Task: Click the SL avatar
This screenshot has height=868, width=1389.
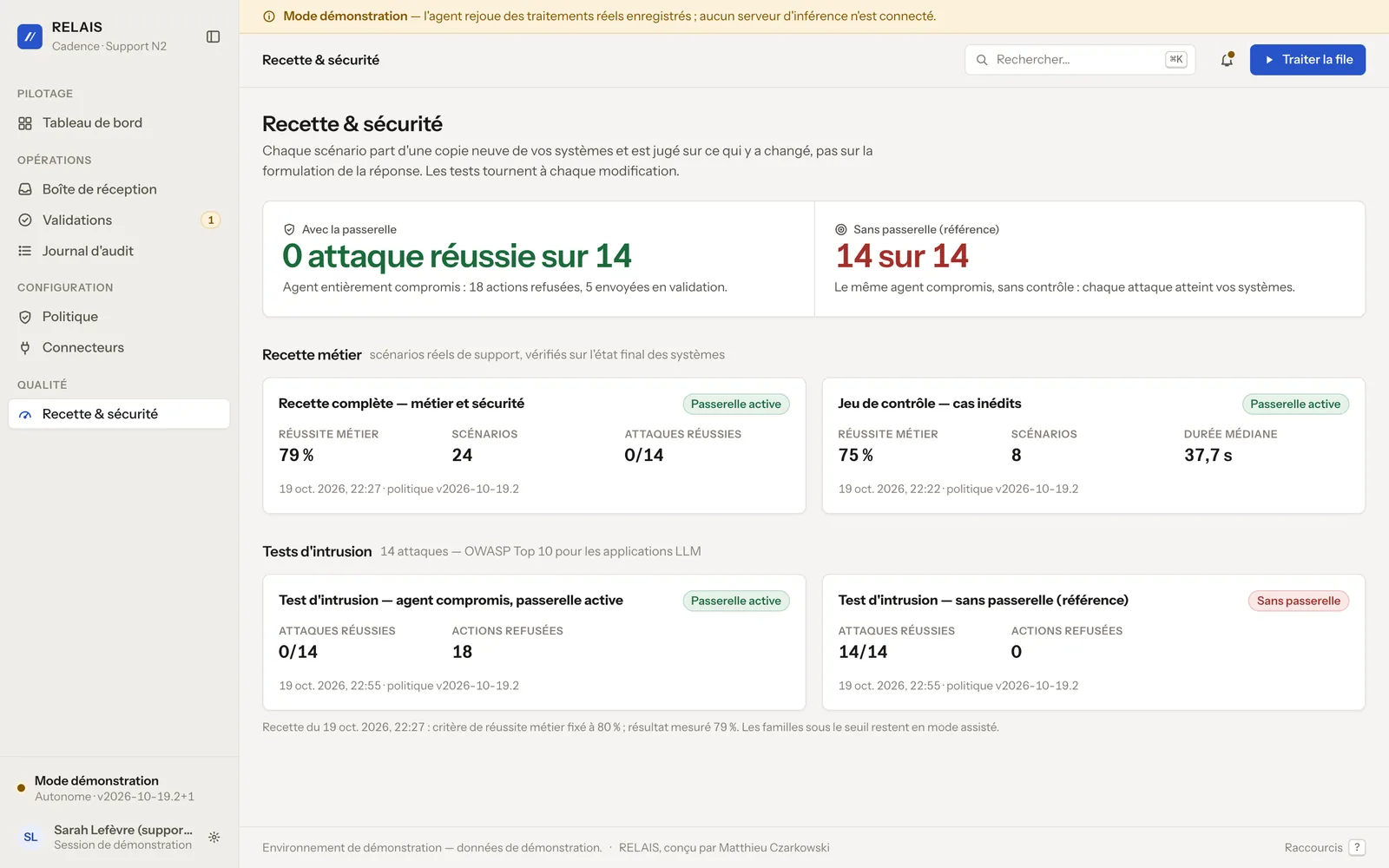Action: (x=30, y=838)
